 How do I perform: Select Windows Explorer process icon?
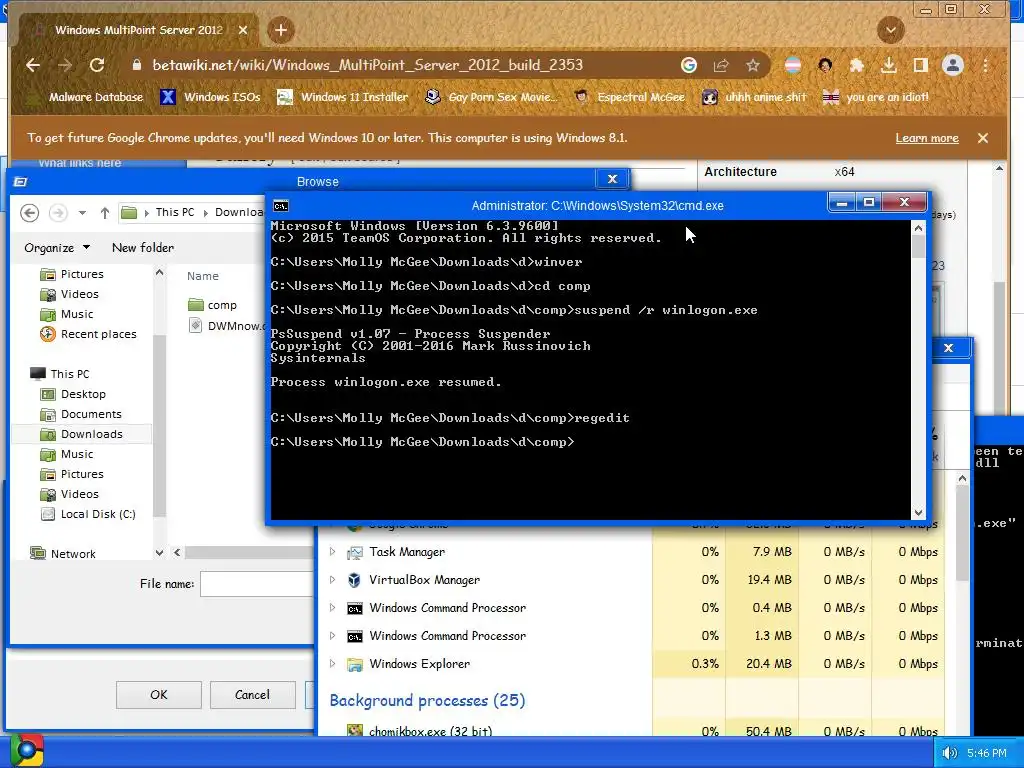(x=355, y=664)
